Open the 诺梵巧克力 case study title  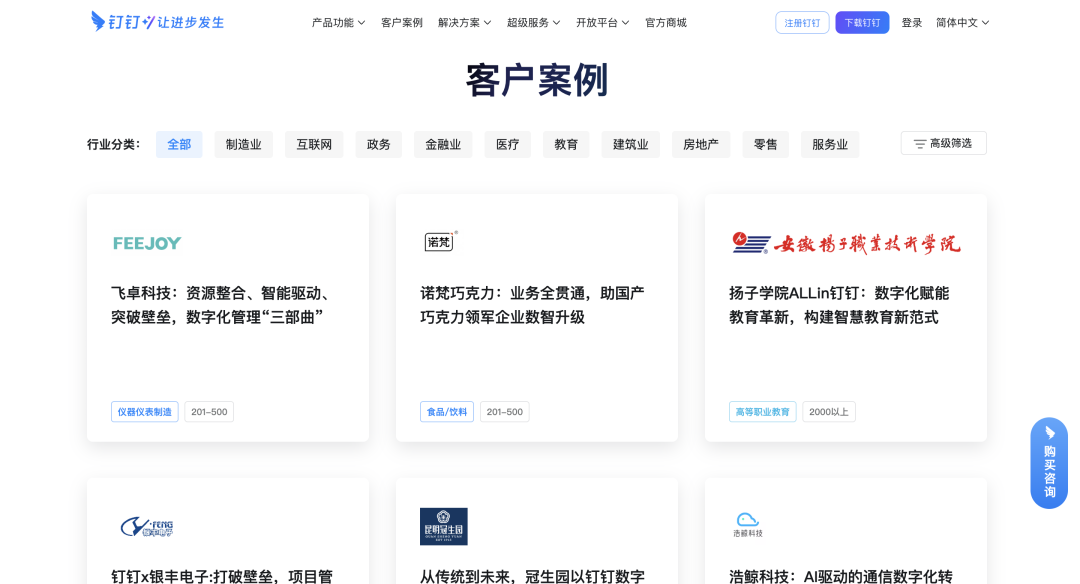coord(532,305)
